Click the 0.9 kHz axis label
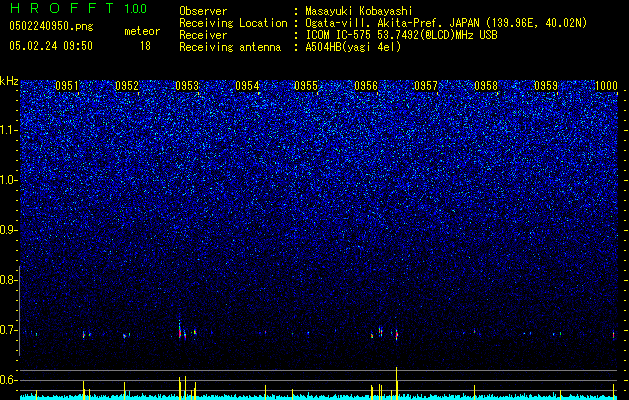Image resolution: width=629 pixels, height=400 pixels. 8,230
